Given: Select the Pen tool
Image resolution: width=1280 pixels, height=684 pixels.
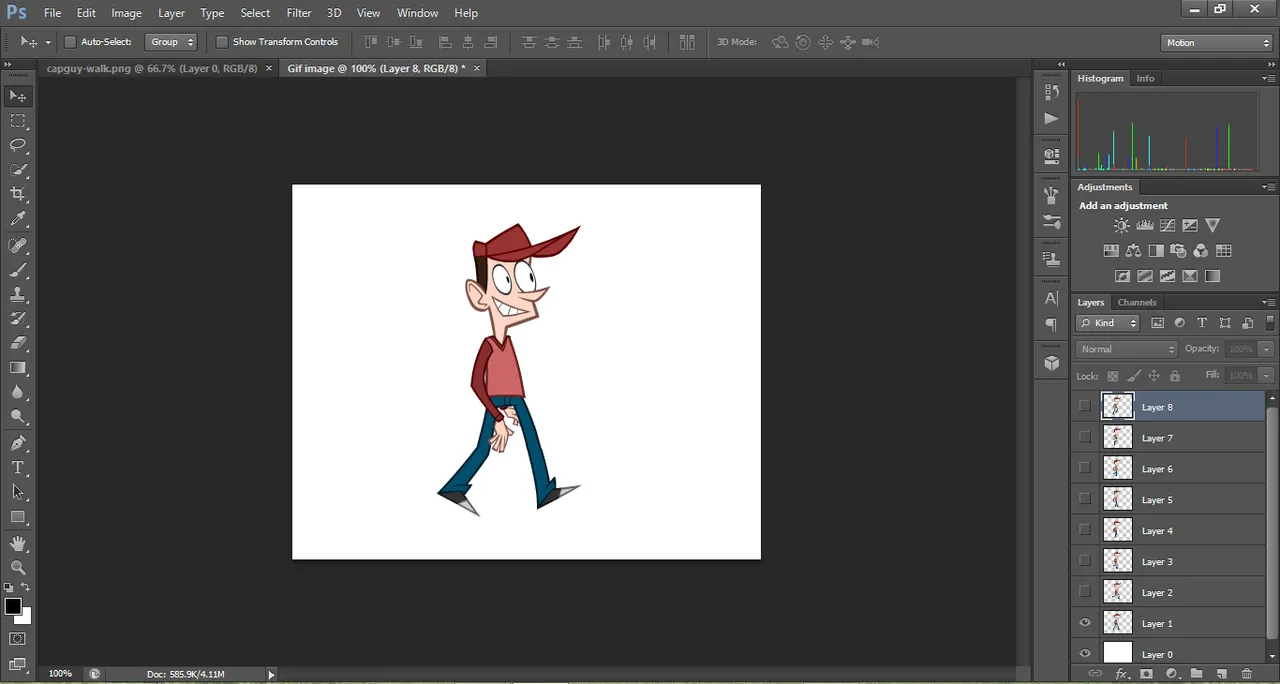Looking at the screenshot, I should pyautogui.click(x=18, y=443).
